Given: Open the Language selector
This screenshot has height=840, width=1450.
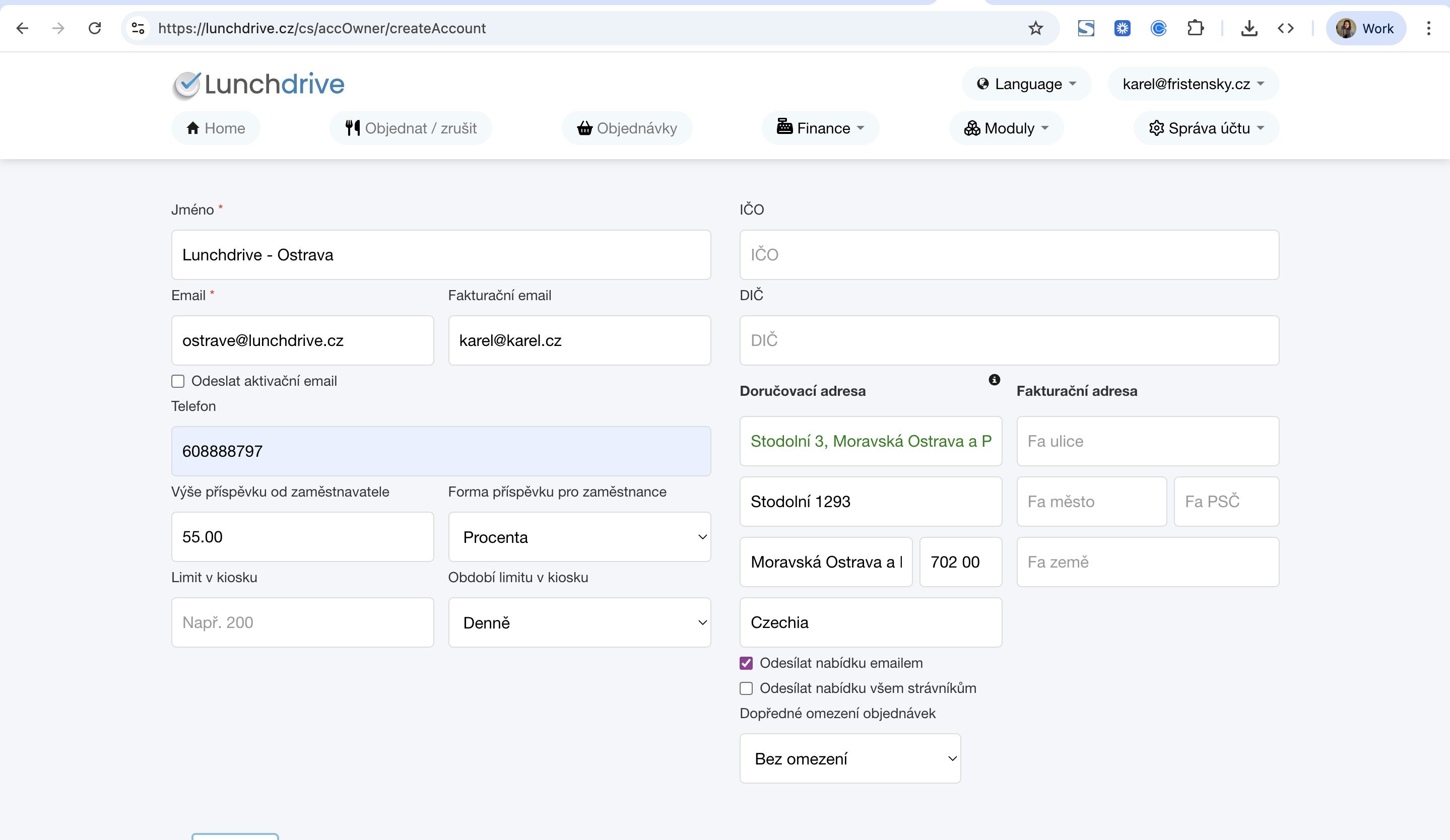Looking at the screenshot, I should [1026, 84].
